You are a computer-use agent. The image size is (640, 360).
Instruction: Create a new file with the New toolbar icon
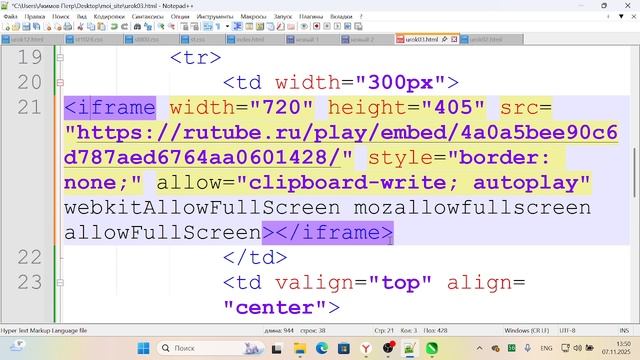click(x=7, y=27)
